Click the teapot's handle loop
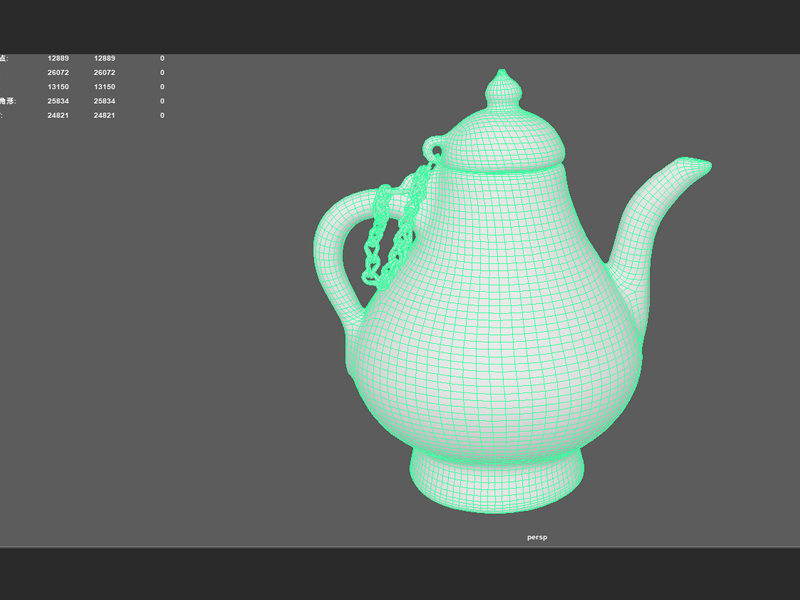The width and height of the screenshot is (800, 600). tap(339, 255)
